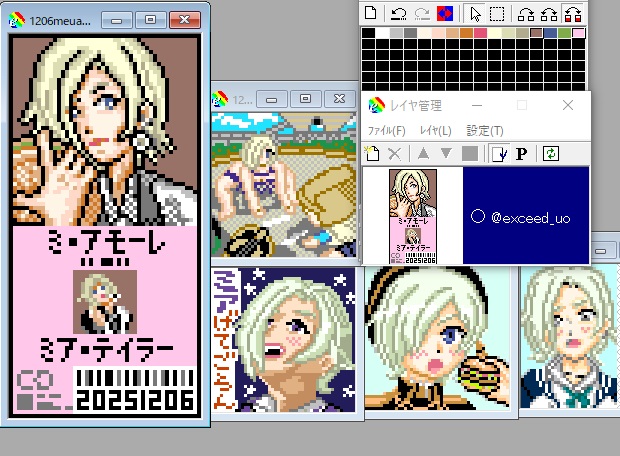Screen dimensions: 620x456
Task: Click the gray square icon in layer toolbar
Action: click(470, 153)
